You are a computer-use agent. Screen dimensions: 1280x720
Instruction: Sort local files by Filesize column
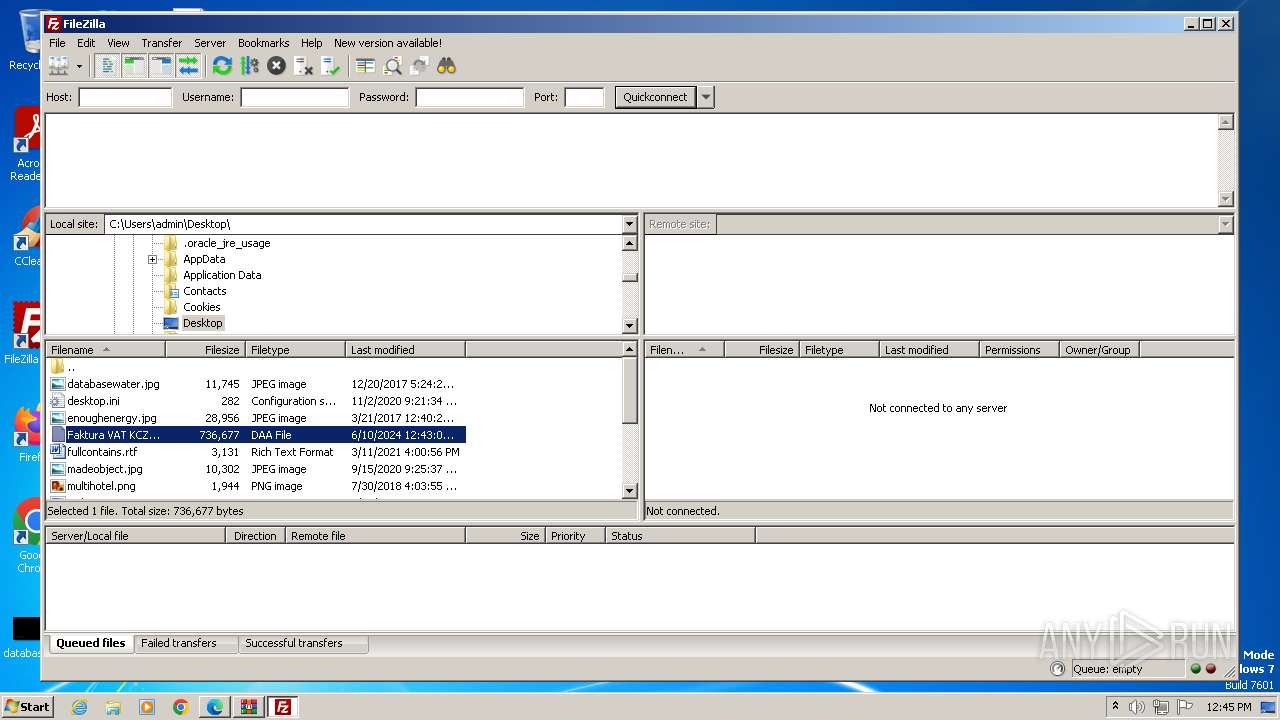point(205,350)
